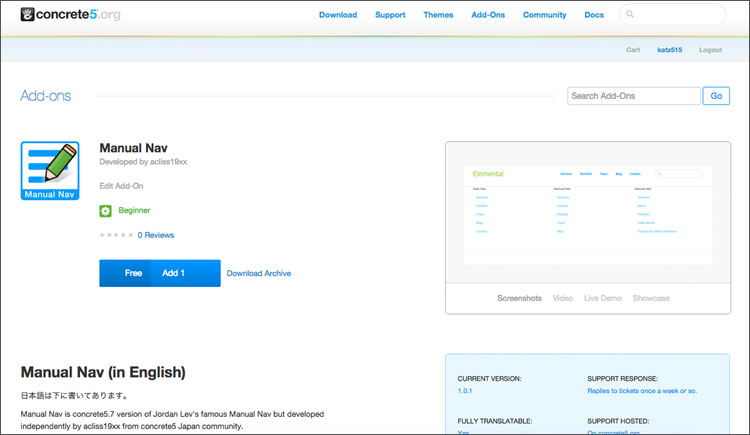The height and width of the screenshot is (435, 750).
Task: Click Replies to tickets once a week link
Action: tap(642, 390)
